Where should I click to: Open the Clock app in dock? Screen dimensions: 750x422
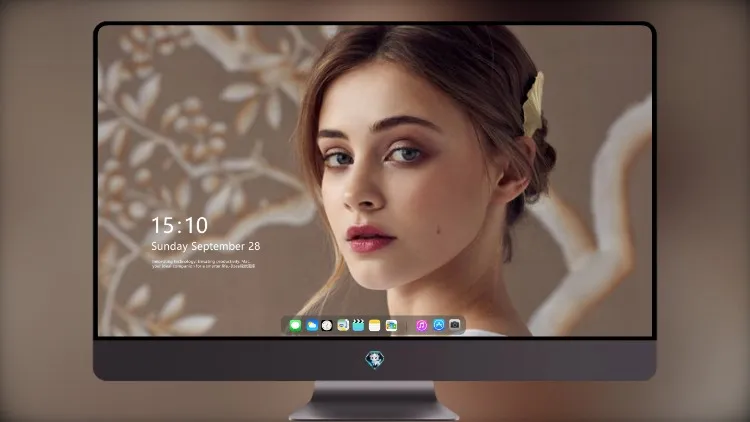327,325
